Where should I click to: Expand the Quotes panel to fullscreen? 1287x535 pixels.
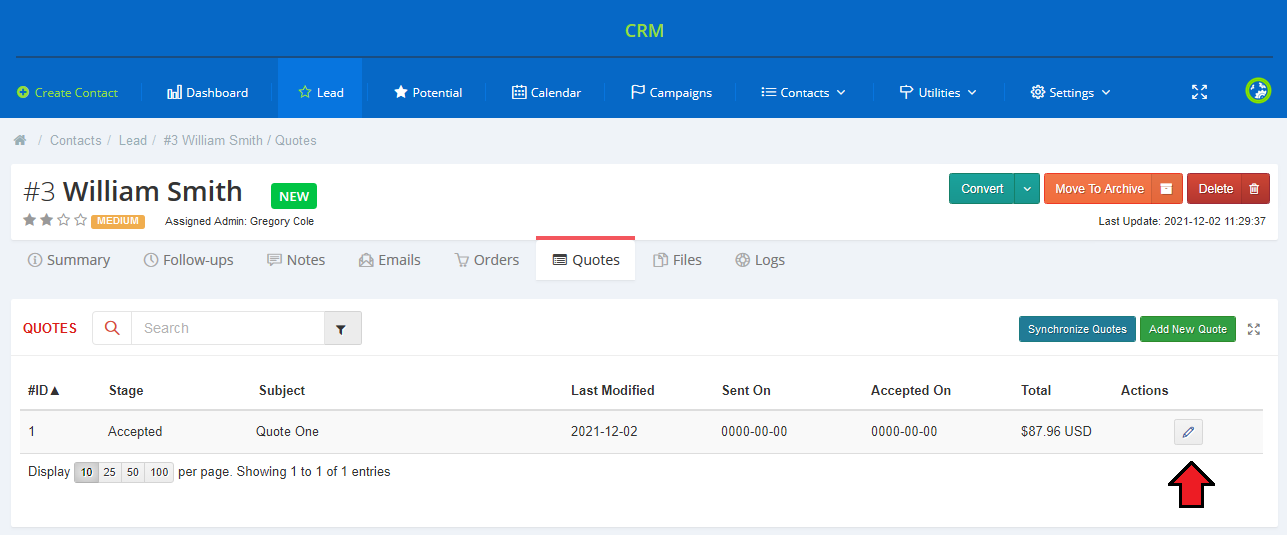pyautogui.click(x=1254, y=329)
